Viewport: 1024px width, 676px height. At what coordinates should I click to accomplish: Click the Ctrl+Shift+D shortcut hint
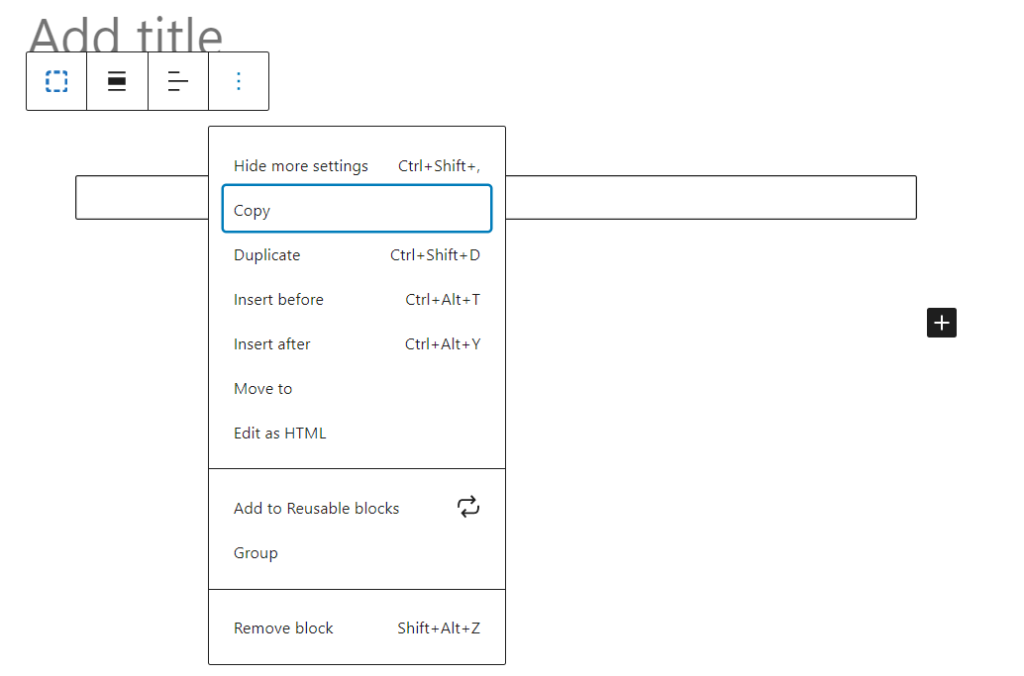point(435,255)
